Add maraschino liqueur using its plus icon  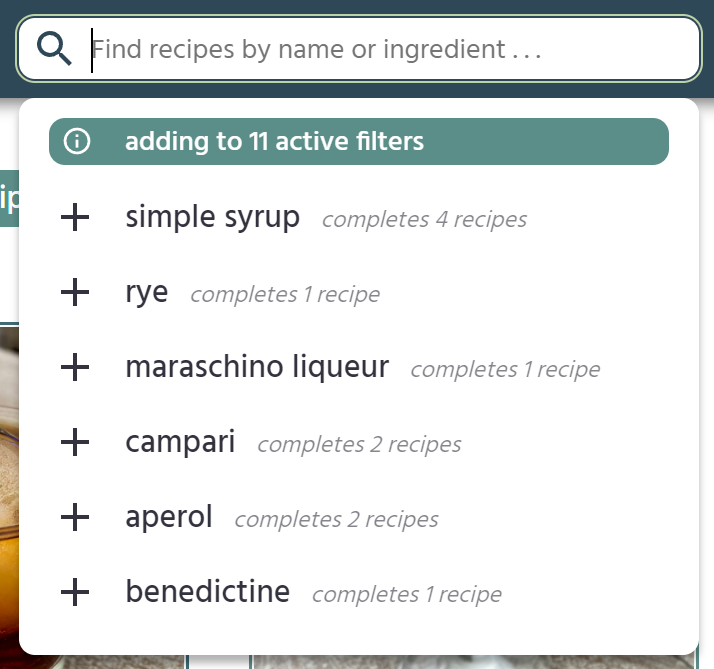[75, 368]
